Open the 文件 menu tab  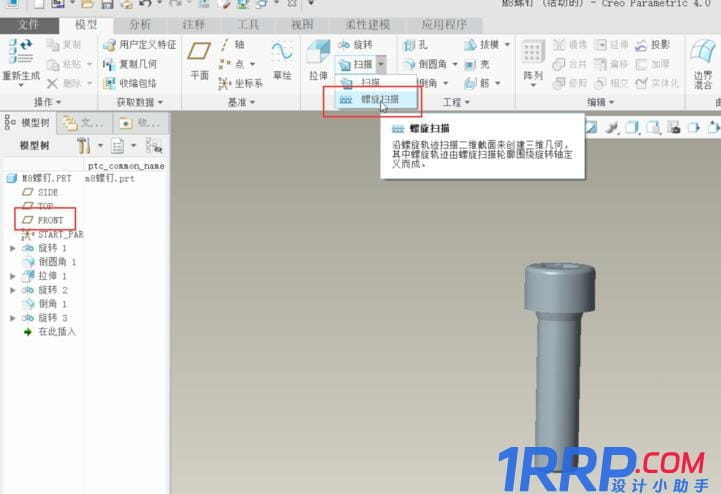point(30,24)
